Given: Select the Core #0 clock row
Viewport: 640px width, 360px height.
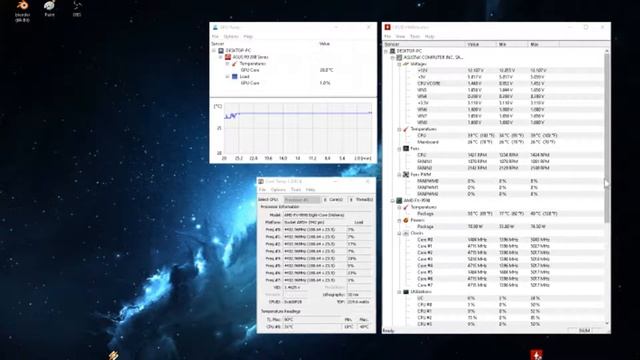Looking at the screenshot, I should click(x=509, y=240).
